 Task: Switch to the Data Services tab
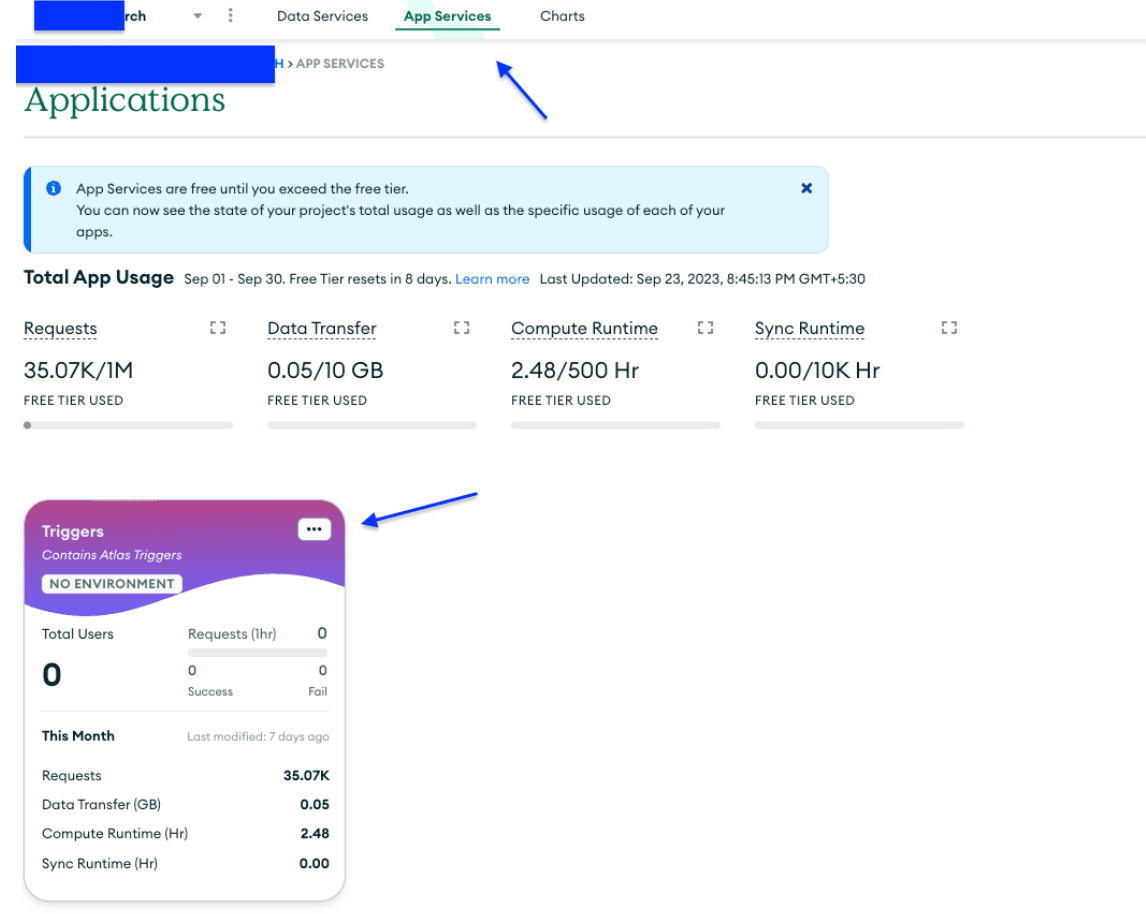pos(322,16)
